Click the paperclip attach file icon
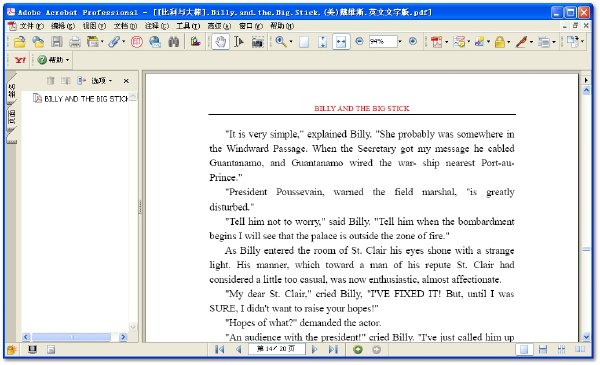The image size is (600, 365). [x=114, y=41]
